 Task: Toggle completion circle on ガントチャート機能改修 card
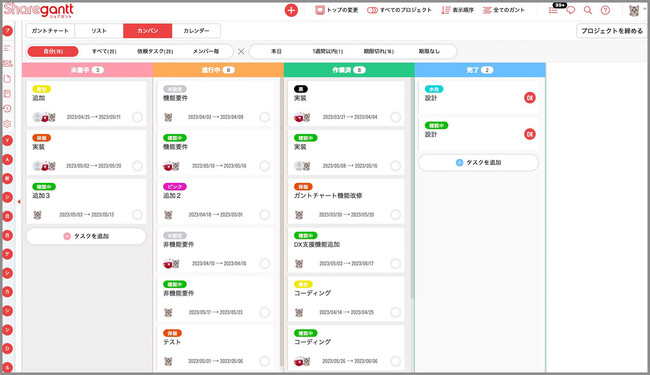[395, 215]
